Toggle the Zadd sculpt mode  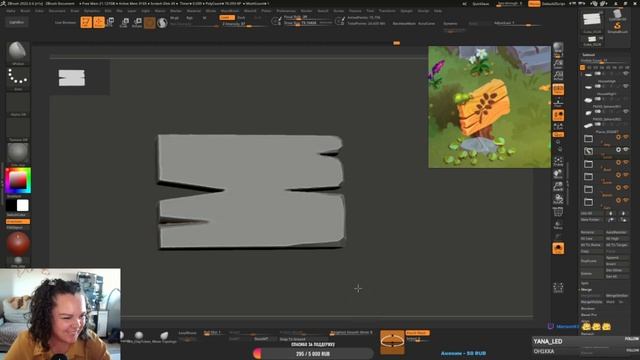pyautogui.click(x=226, y=18)
